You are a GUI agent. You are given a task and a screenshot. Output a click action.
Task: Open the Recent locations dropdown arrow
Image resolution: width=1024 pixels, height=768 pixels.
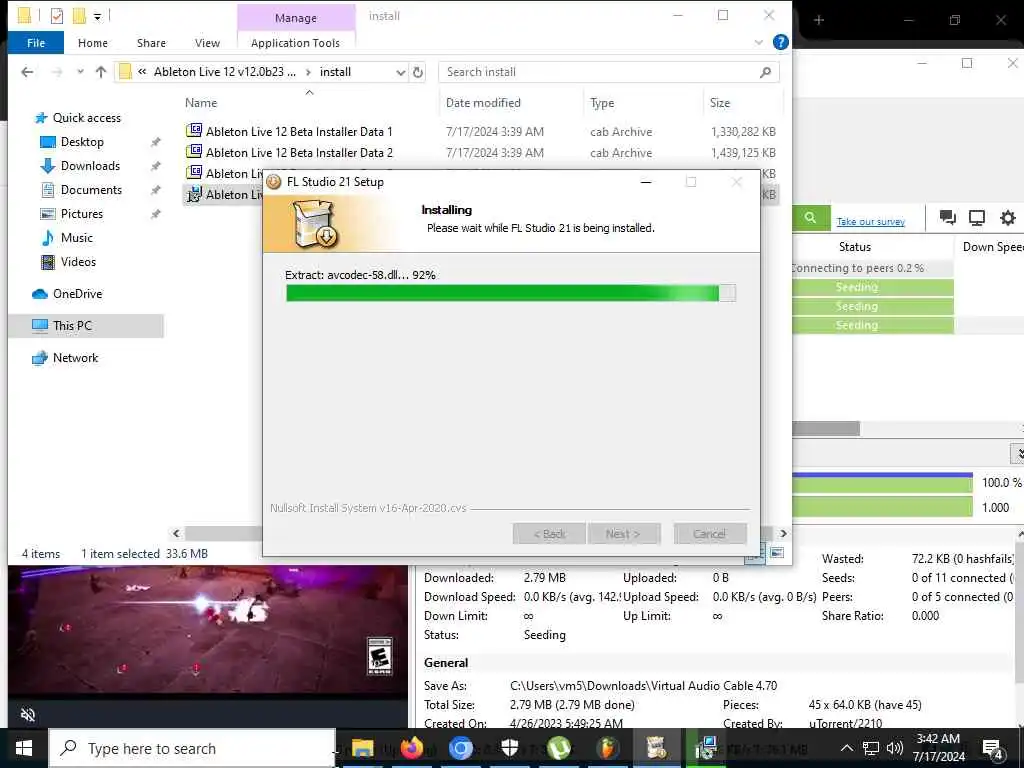(80, 72)
